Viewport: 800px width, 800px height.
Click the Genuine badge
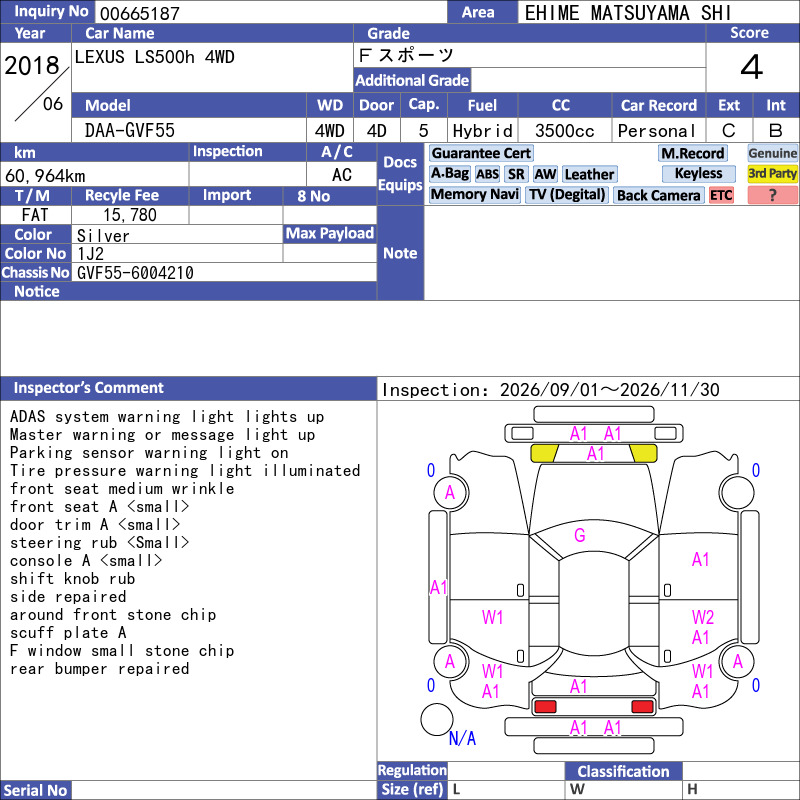point(772,153)
